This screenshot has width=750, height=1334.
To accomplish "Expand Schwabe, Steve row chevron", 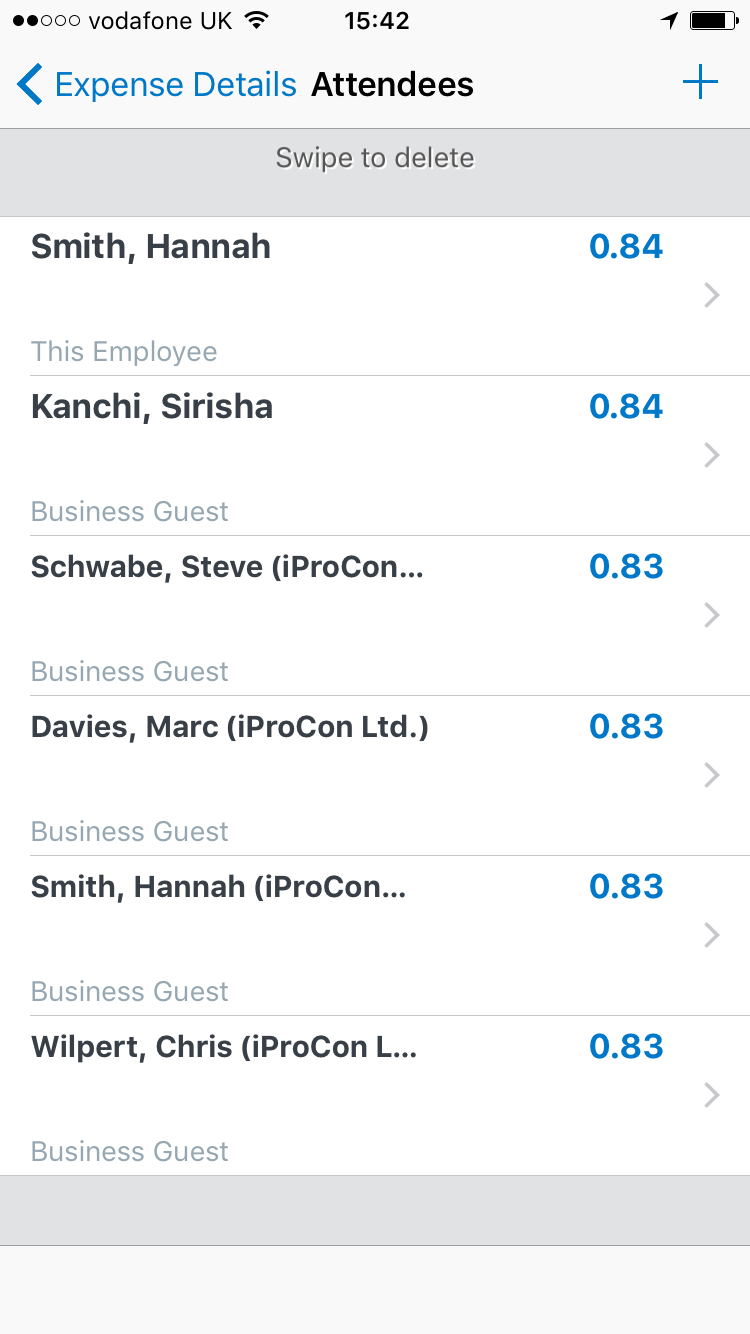I will [712, 615].
